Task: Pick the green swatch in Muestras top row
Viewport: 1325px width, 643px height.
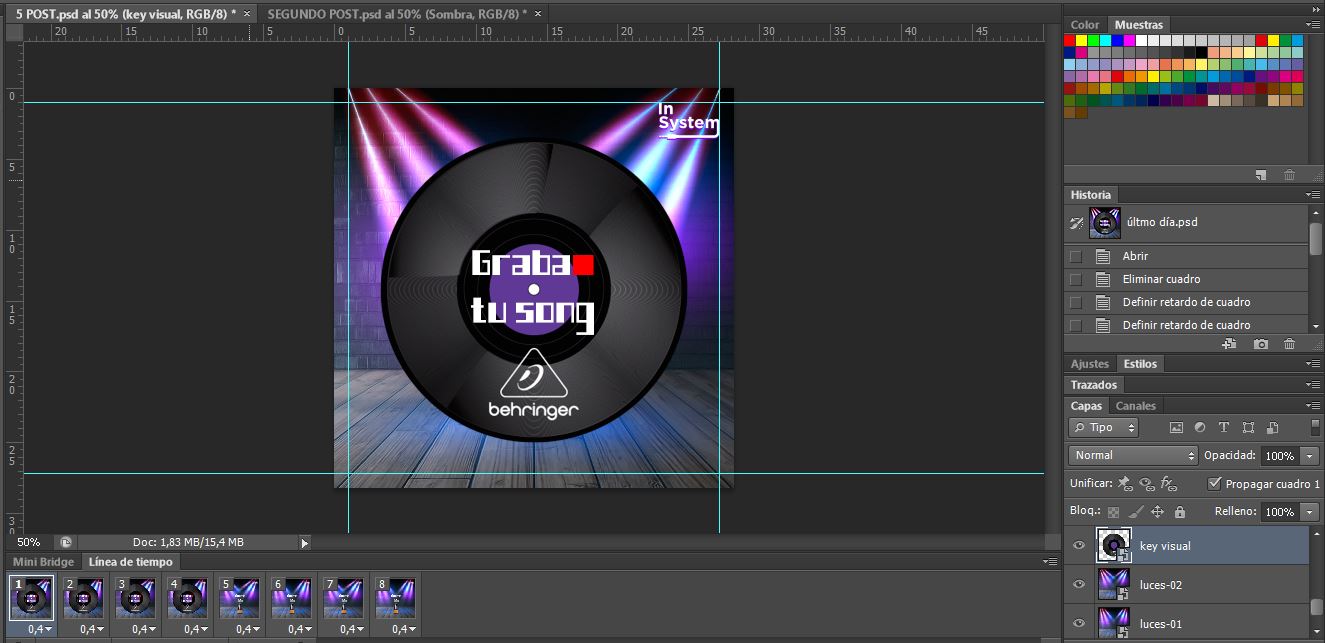Action: pyautogui.click(x=1094, y=41)
